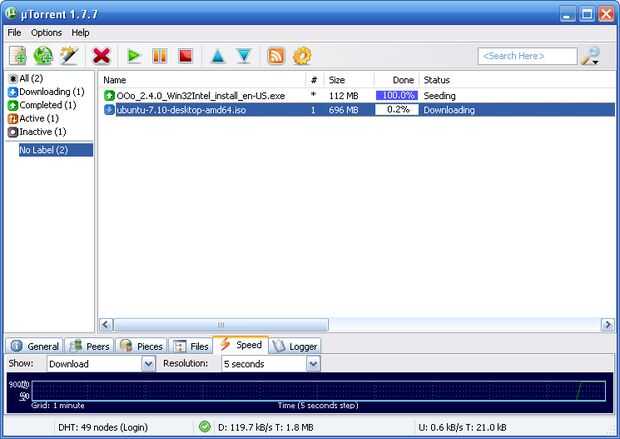This screenshot has width=620, height=439.
Task: Click the blue downloading icon of ubuntu torrent
Action: pos(109,110)
